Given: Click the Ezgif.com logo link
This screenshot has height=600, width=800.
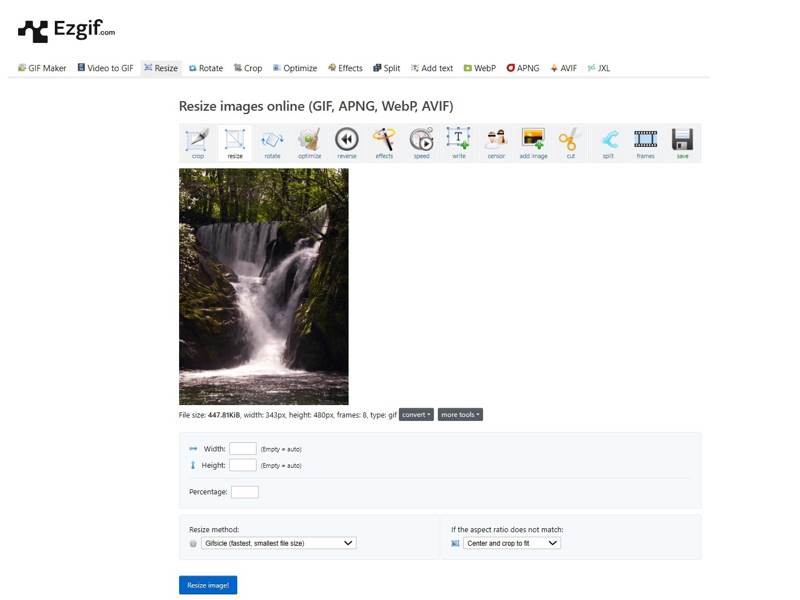Looking at the screenshot, I should [66, 31].
